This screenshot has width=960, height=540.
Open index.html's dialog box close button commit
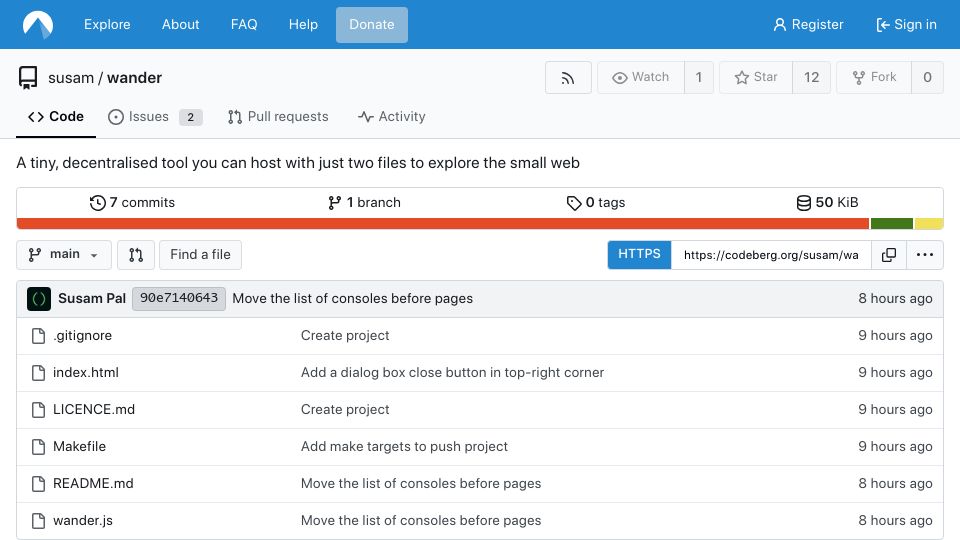click(x=452, y=373)
